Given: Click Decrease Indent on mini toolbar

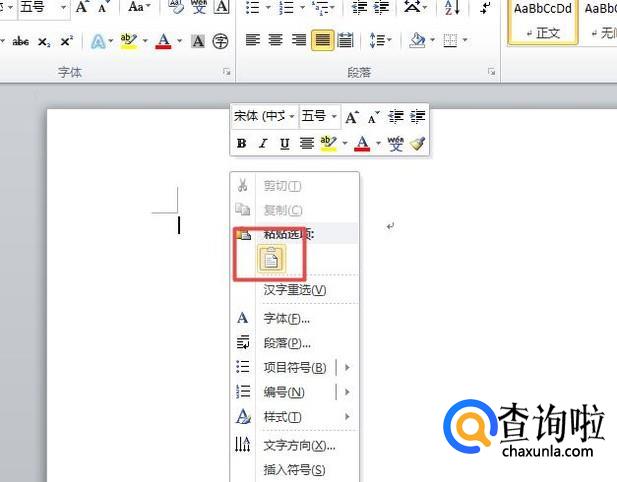Looking at the screenshot, I should coord(395,117).
